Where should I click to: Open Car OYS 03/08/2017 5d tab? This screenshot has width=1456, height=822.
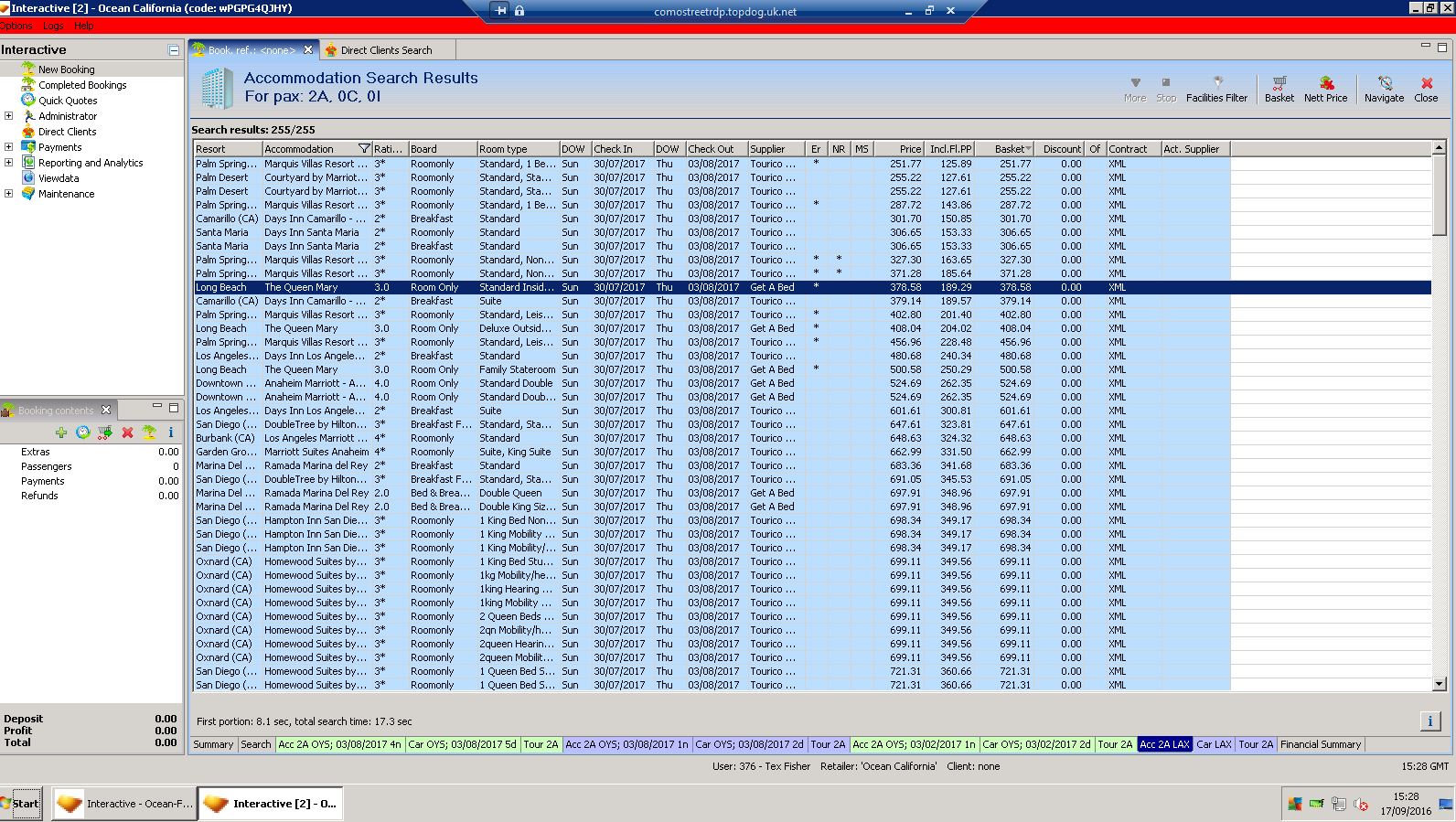[x=462, y=744]
